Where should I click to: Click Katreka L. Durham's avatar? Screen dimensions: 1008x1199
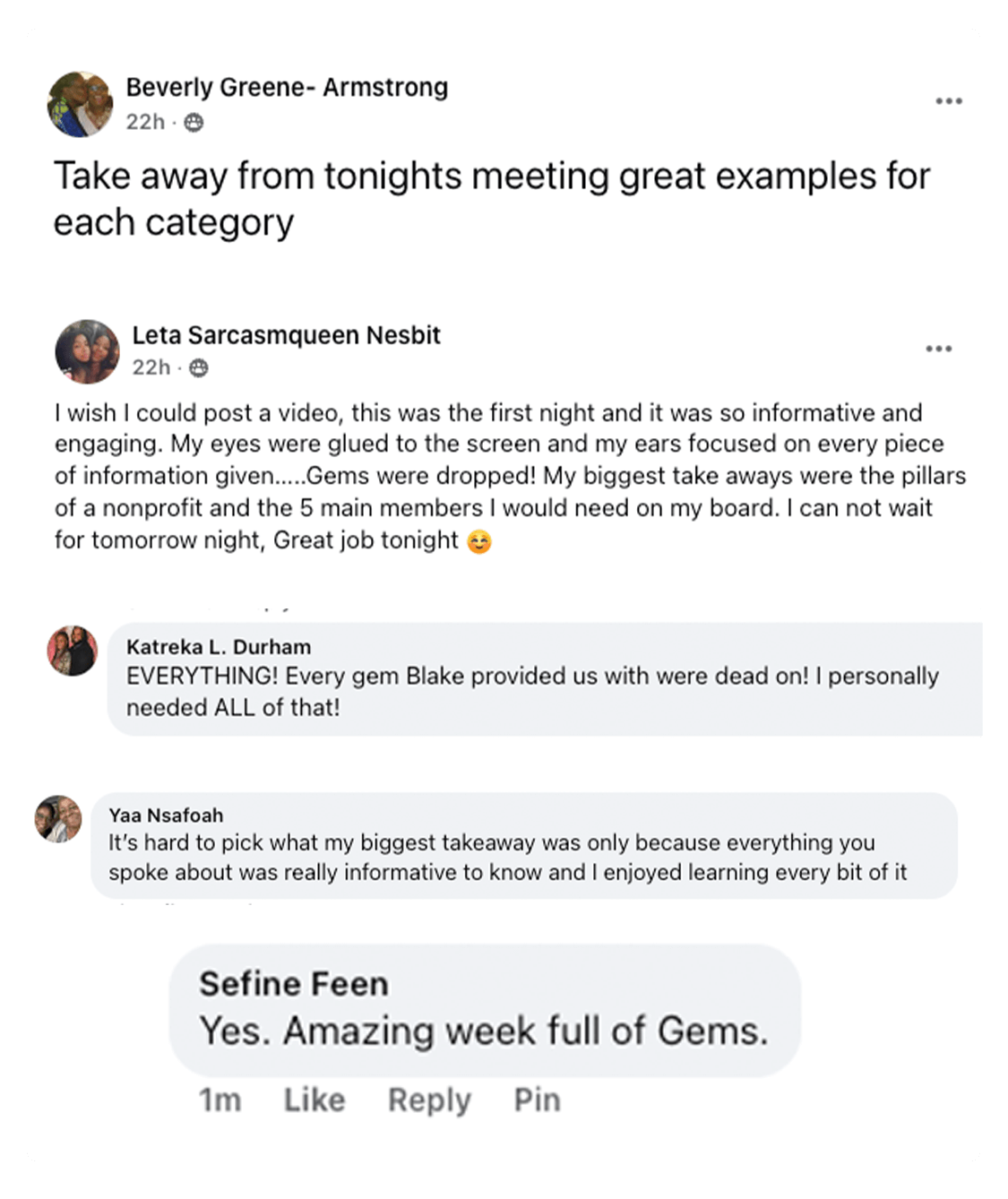73,651
